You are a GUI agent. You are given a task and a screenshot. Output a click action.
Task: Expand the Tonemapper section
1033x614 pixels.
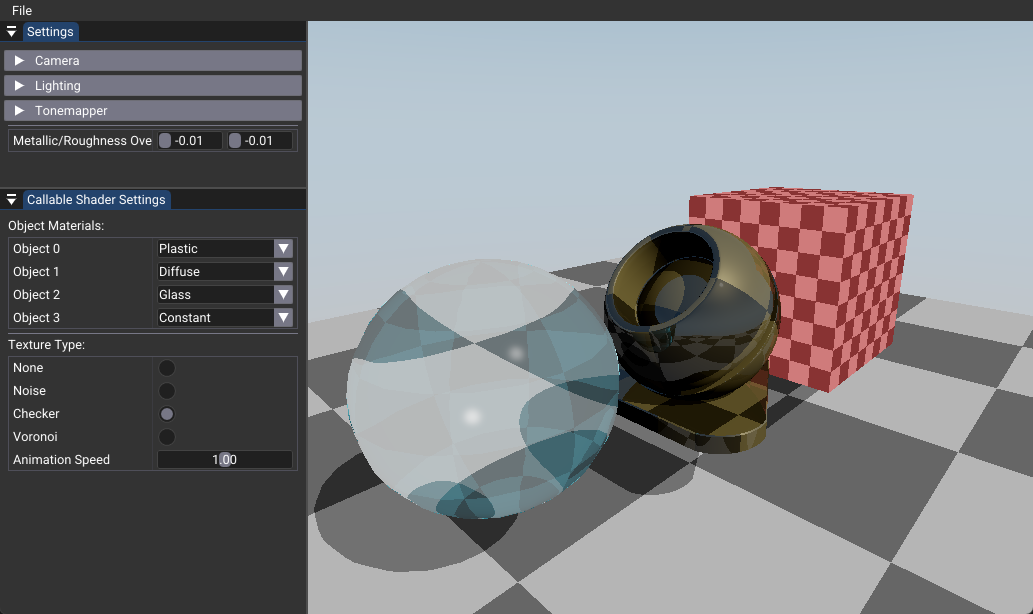coord(153,111)
